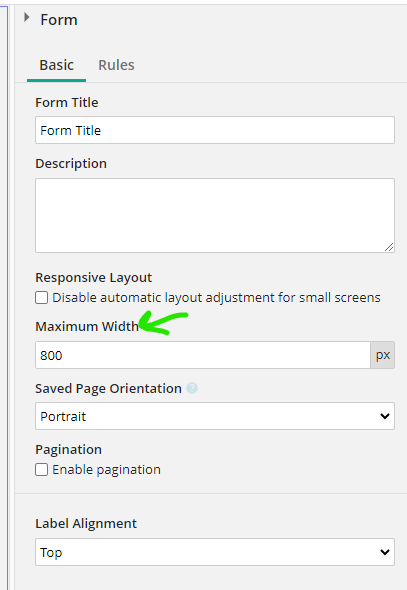Click the Saved Page Orientation label text

point(108,388)
